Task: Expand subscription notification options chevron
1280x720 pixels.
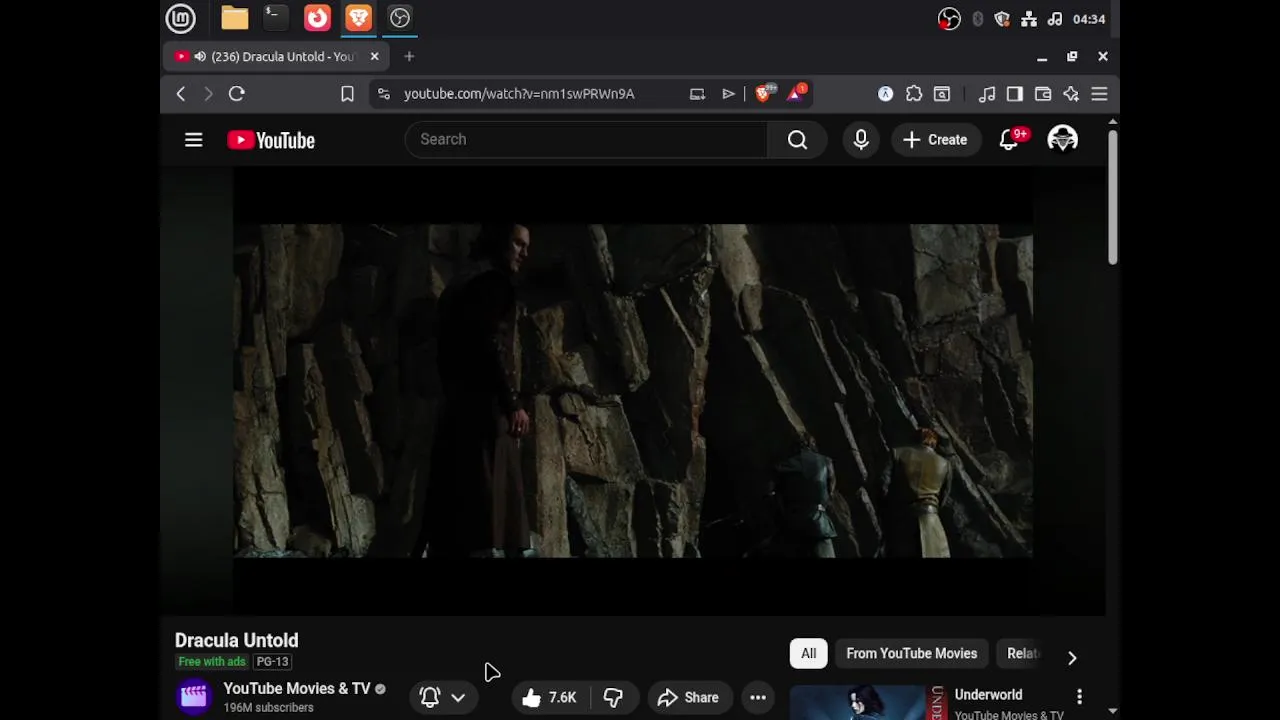Action: [458, 698]
